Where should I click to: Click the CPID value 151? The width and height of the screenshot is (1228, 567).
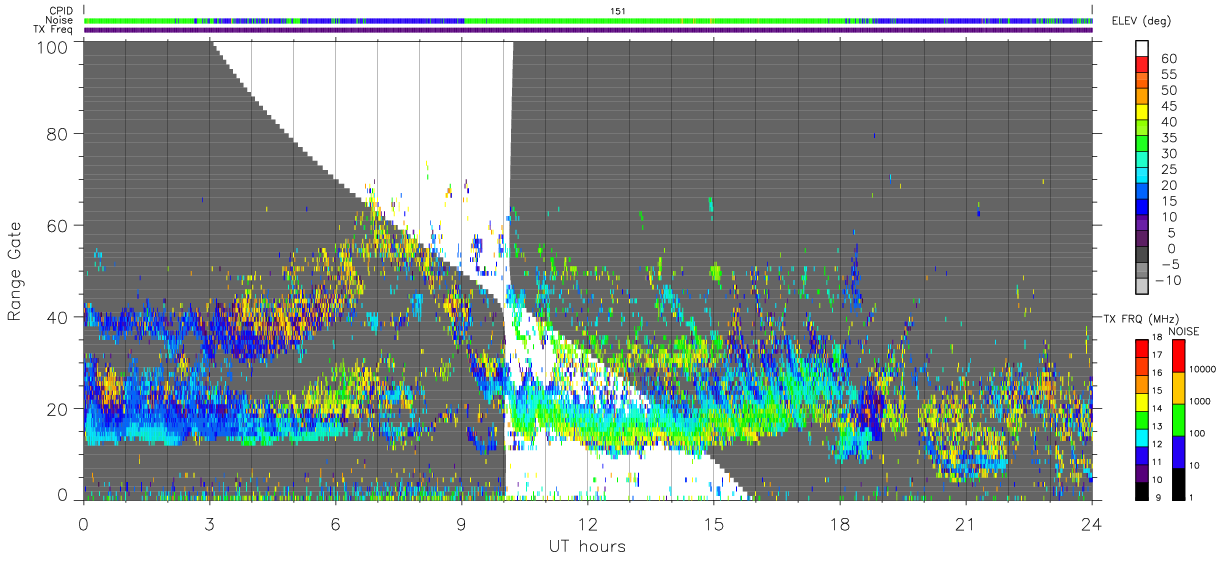tap(617, 11)
